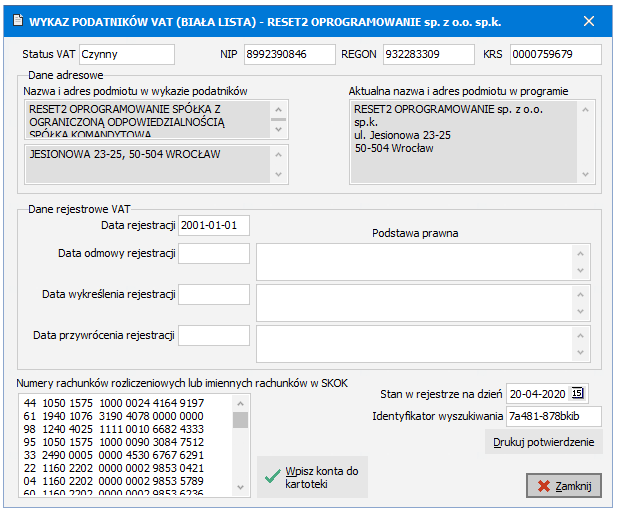This screenshot has width=617, height=511.
Task: Select the KRS field 0000759679
Action: pyautogui.click(x=556, y=54)
